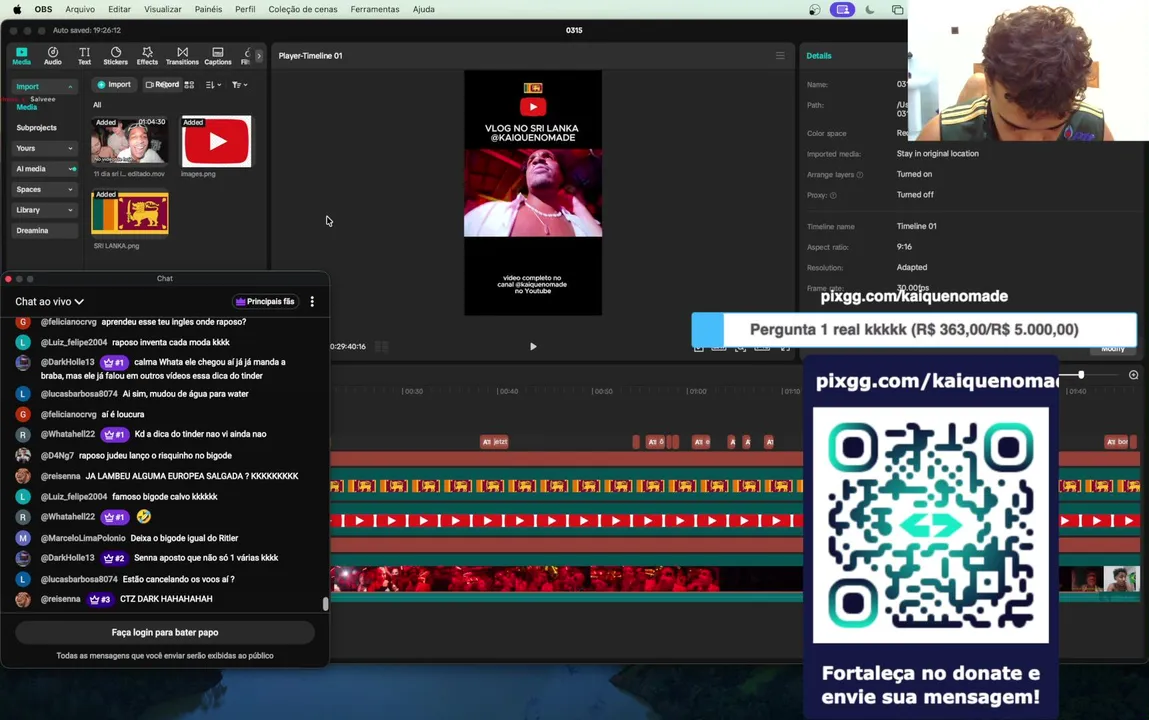Image resolution: width=1149 pixels, height=720 pixels.
Task: Open chat three-dot options menu
Action: [x=312, y=302]
